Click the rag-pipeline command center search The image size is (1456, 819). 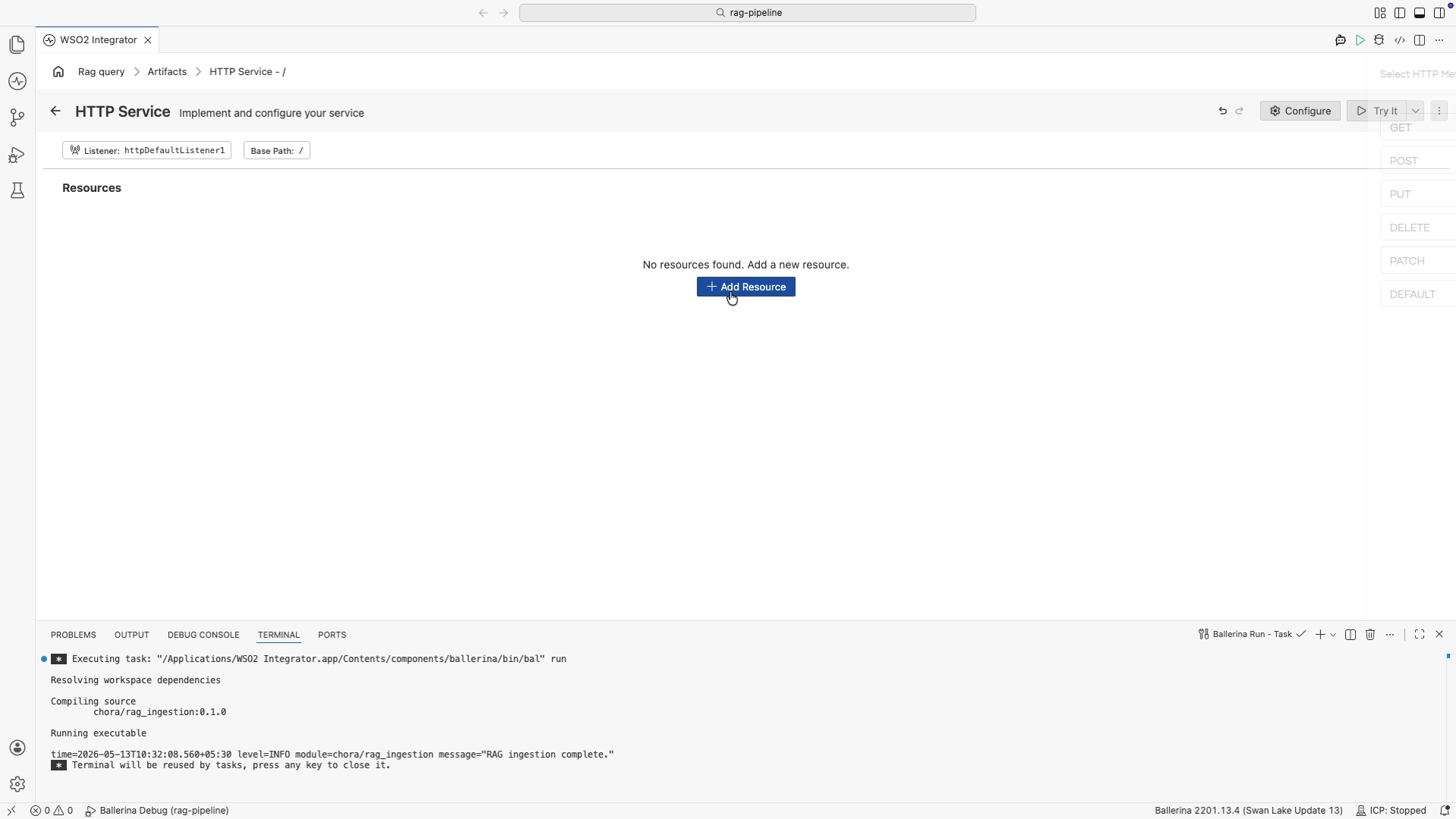point(747,13)
